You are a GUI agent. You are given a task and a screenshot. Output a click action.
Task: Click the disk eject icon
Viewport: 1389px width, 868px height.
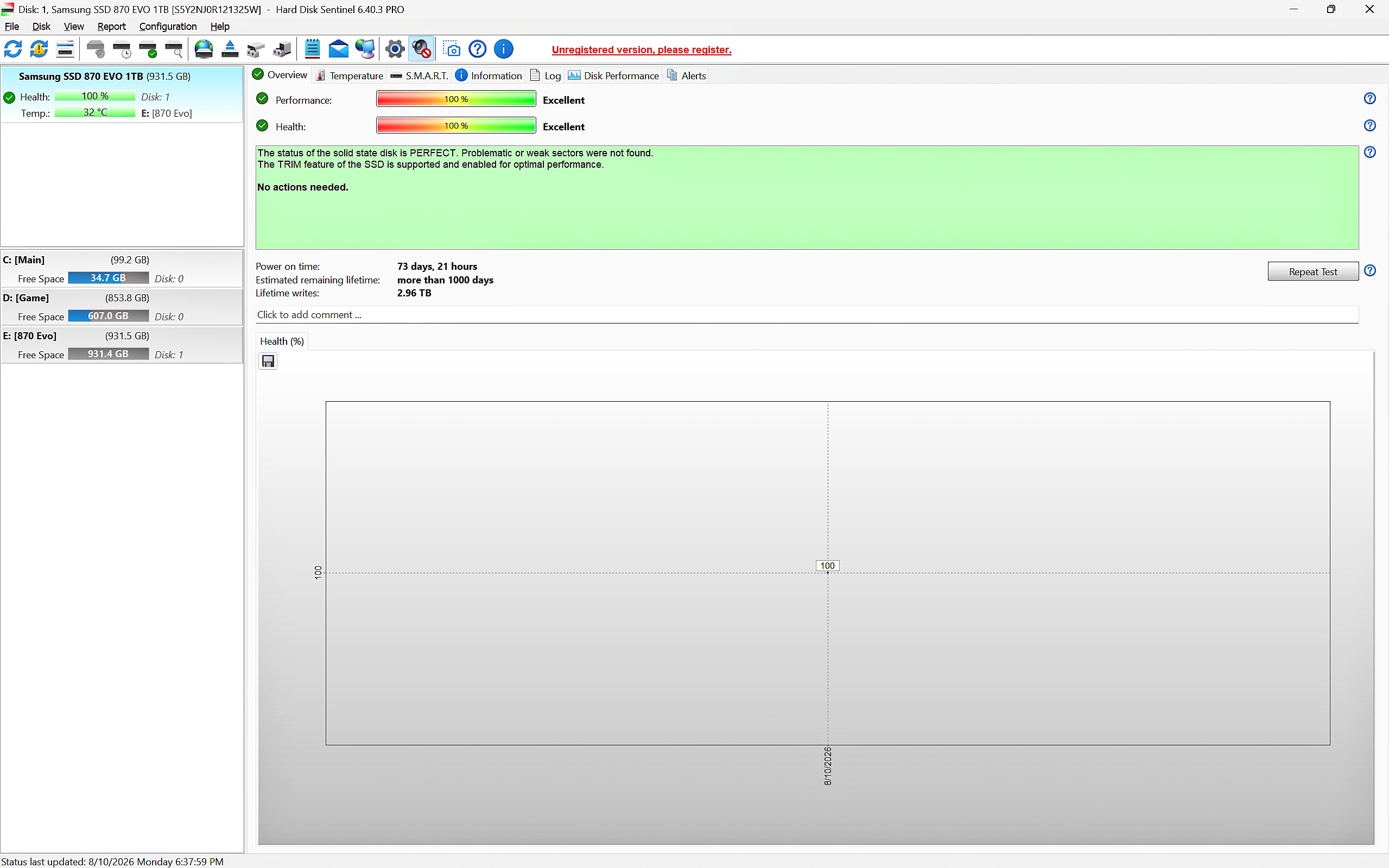(x=230, y=49)
